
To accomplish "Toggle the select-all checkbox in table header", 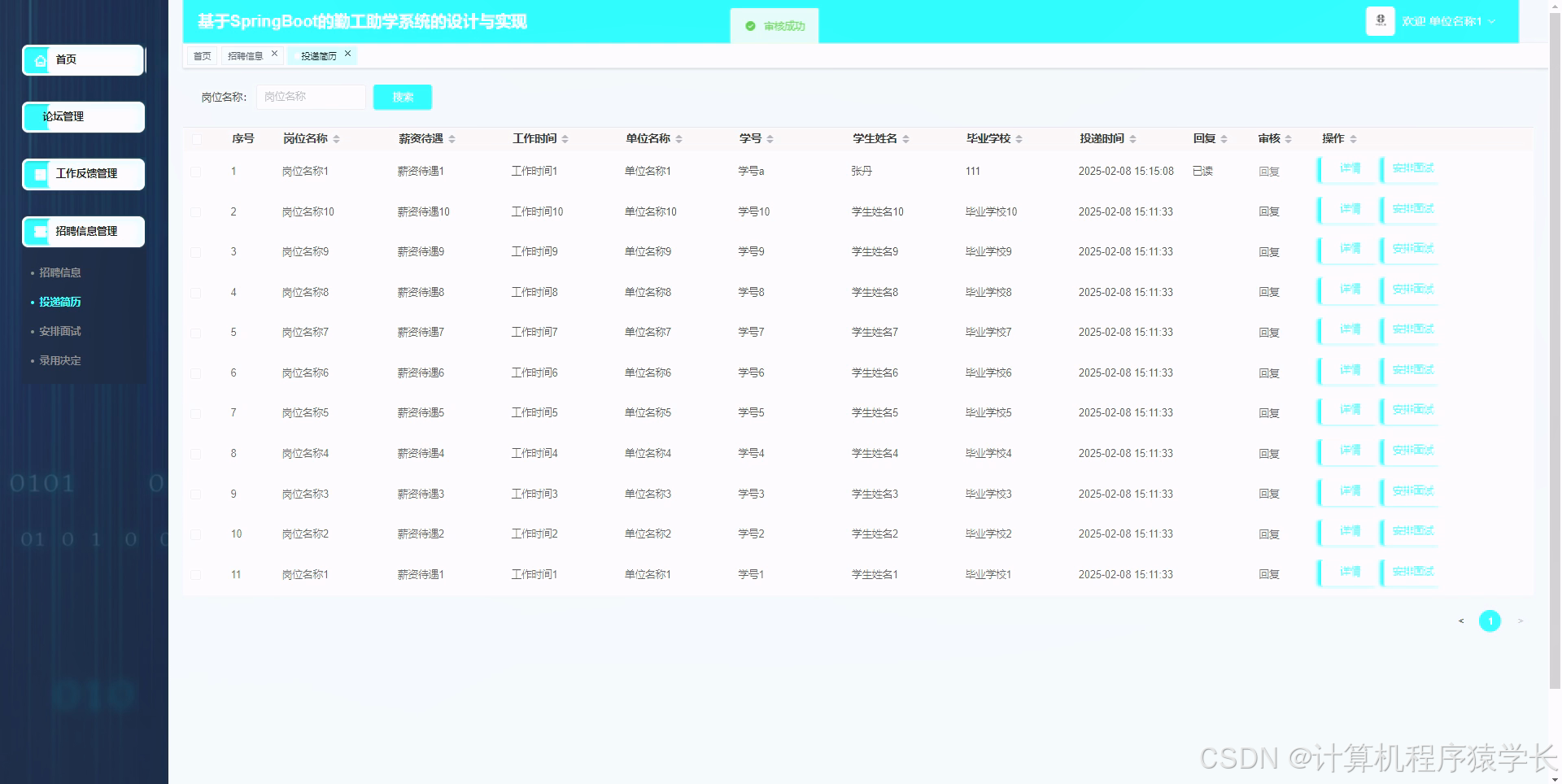I will tap(196, 139).
